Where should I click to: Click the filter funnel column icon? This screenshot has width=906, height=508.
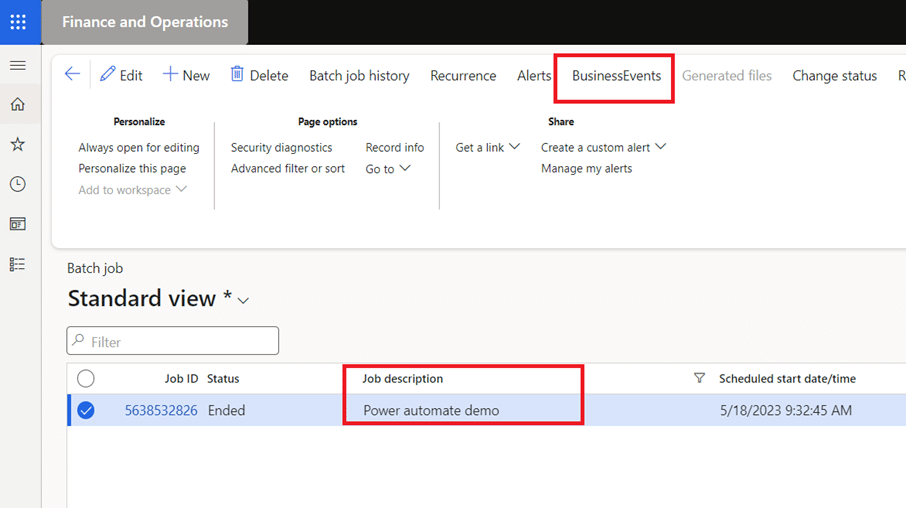699,378
